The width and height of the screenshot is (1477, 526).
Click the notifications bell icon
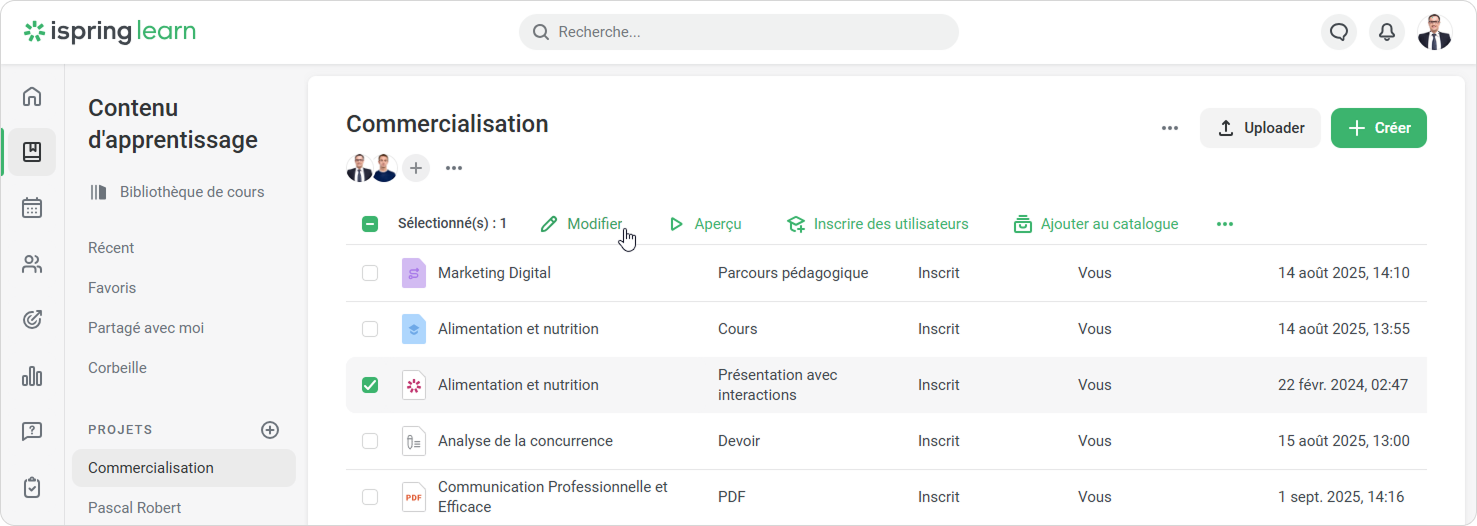pos(1387,32)
